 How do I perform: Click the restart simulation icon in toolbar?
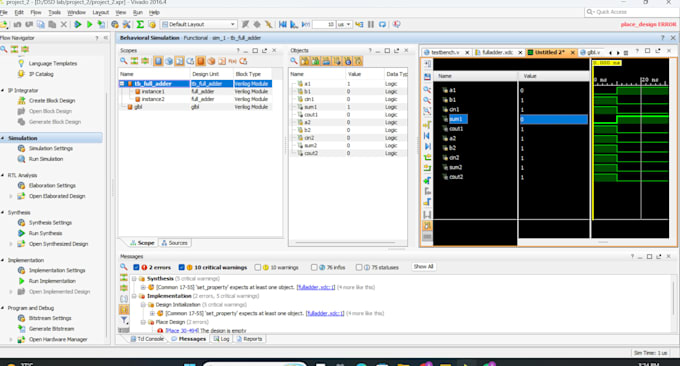pos(283,25)
